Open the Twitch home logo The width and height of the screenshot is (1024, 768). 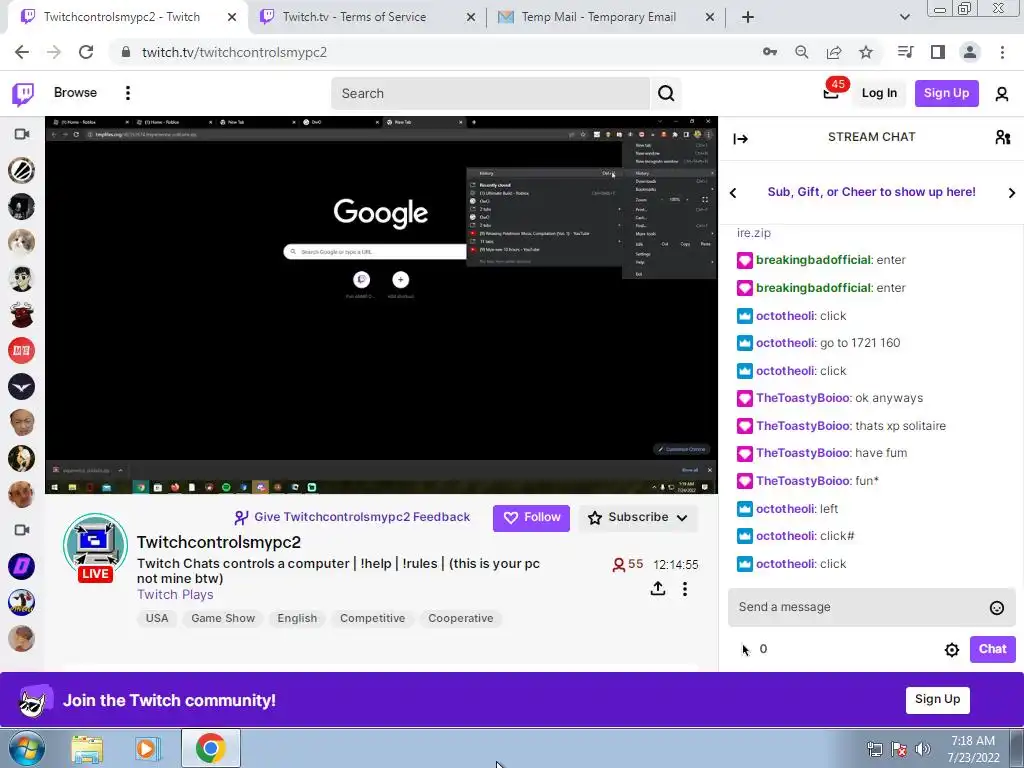point(24,93)
